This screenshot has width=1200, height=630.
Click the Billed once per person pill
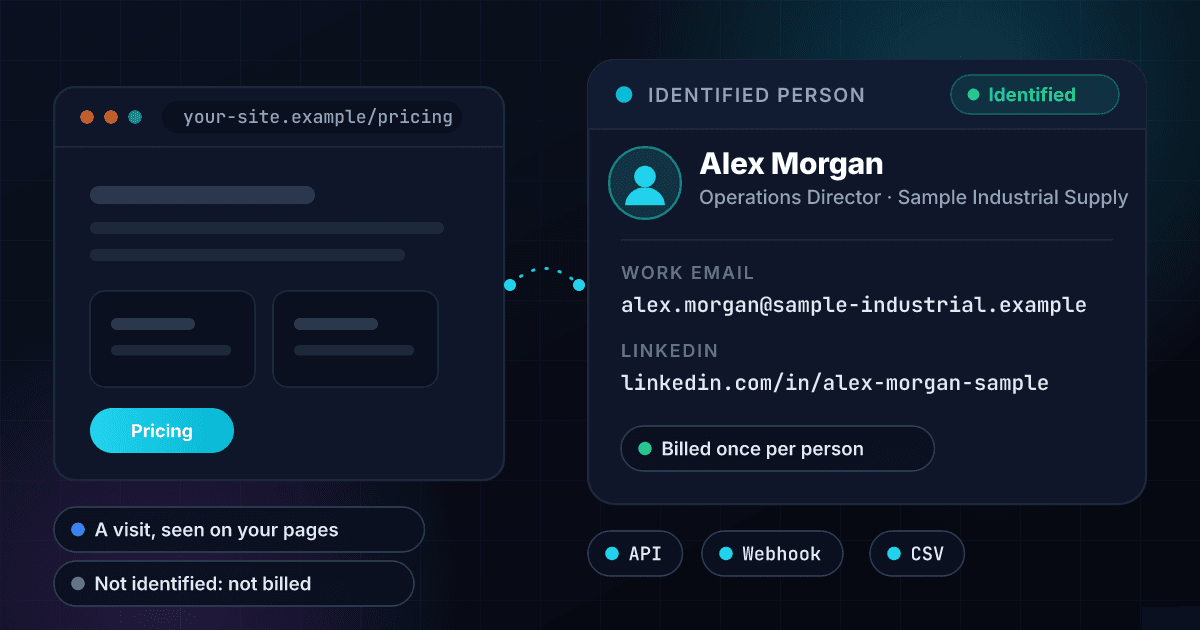(x=777, y=449)
